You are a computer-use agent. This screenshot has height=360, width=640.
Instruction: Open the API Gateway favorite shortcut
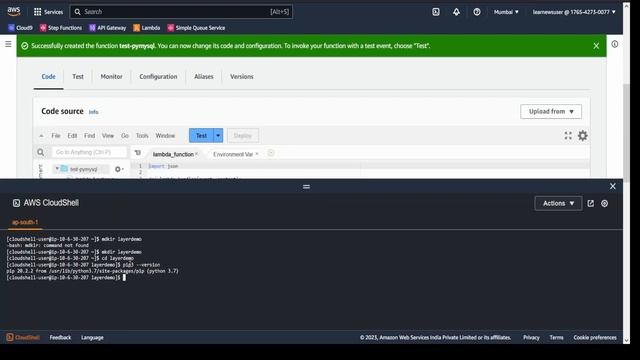[x=108, y=28]
